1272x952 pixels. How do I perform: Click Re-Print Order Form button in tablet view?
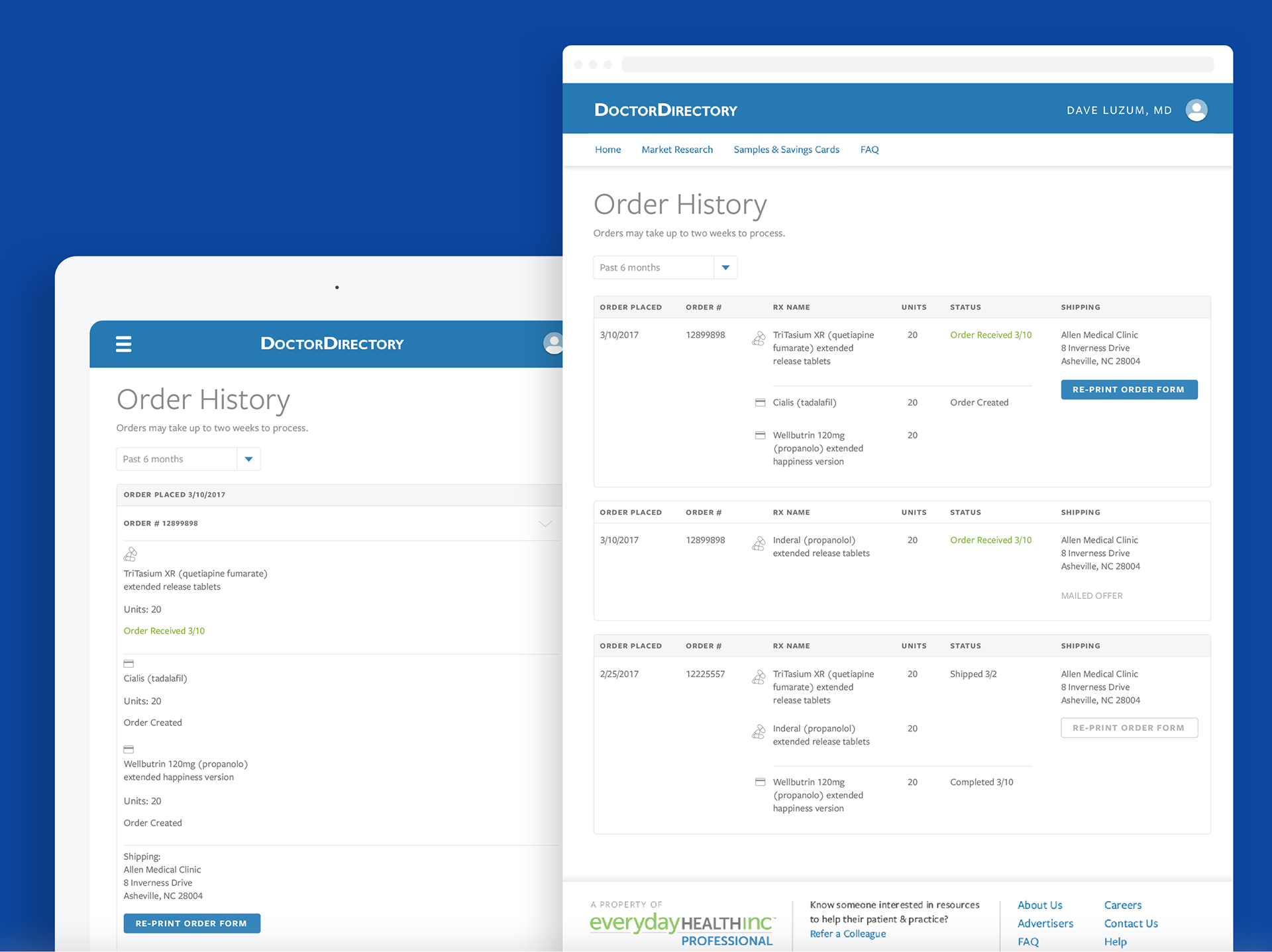tap(191, 924)
